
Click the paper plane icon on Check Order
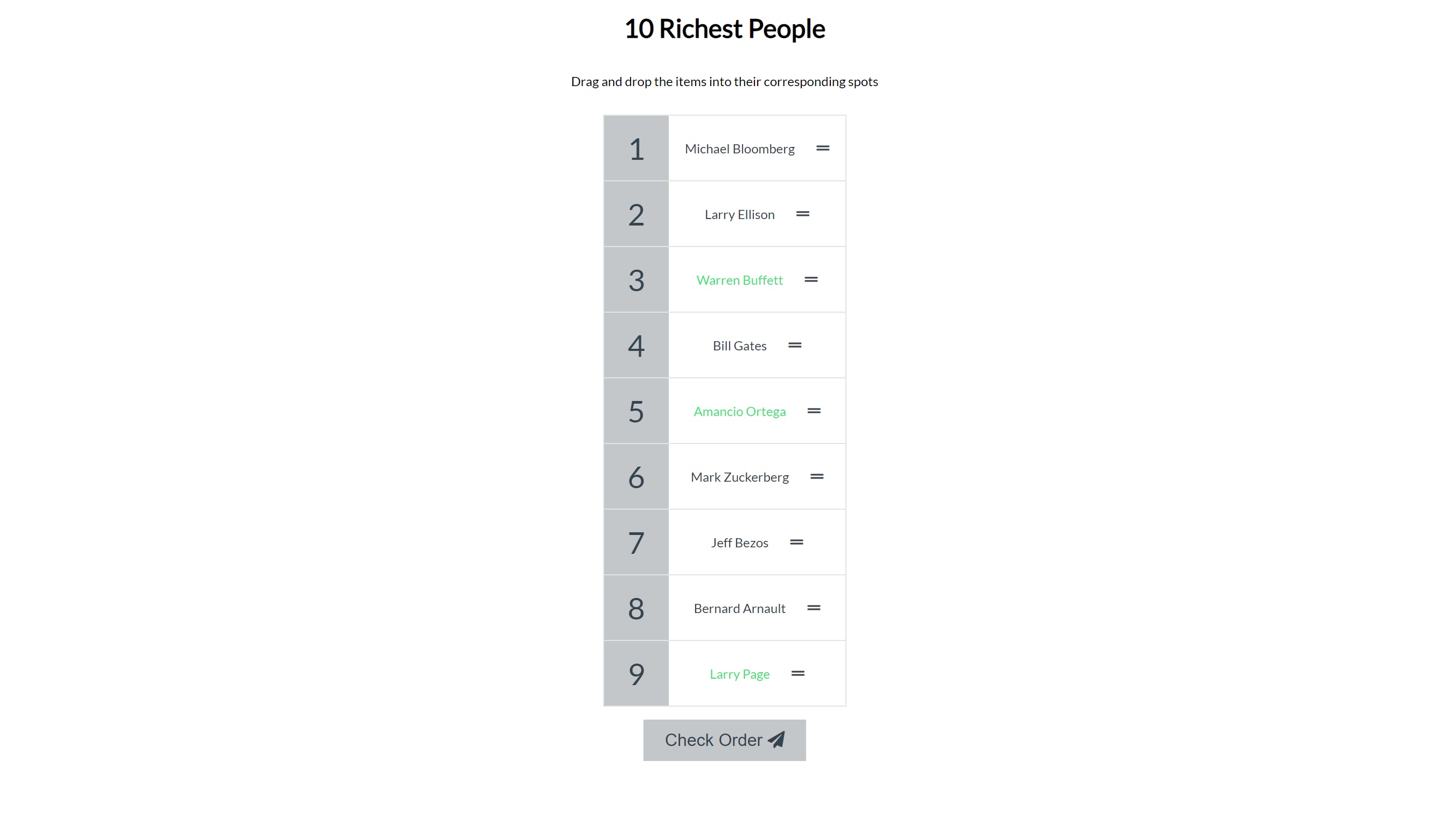776,740
